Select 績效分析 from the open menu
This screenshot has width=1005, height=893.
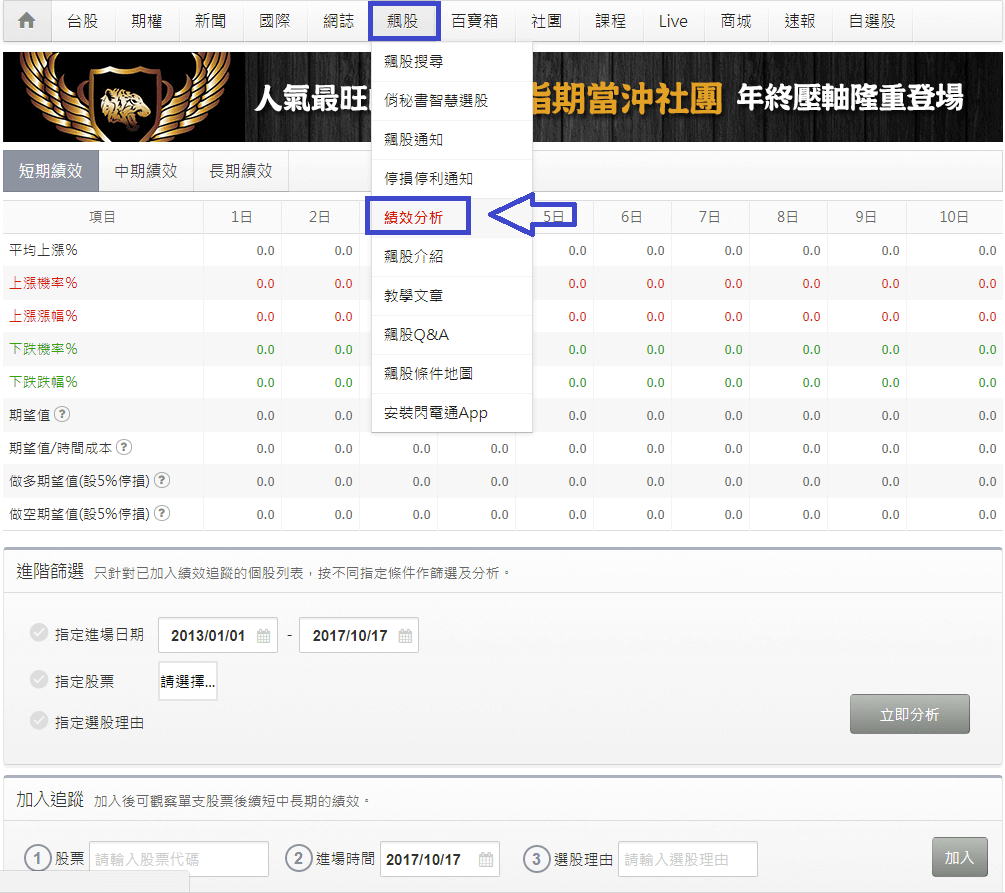418,215
